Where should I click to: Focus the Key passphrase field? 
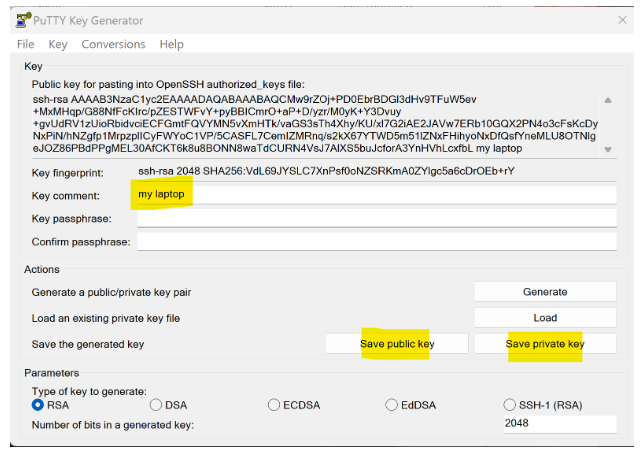(x=376, y=219)
